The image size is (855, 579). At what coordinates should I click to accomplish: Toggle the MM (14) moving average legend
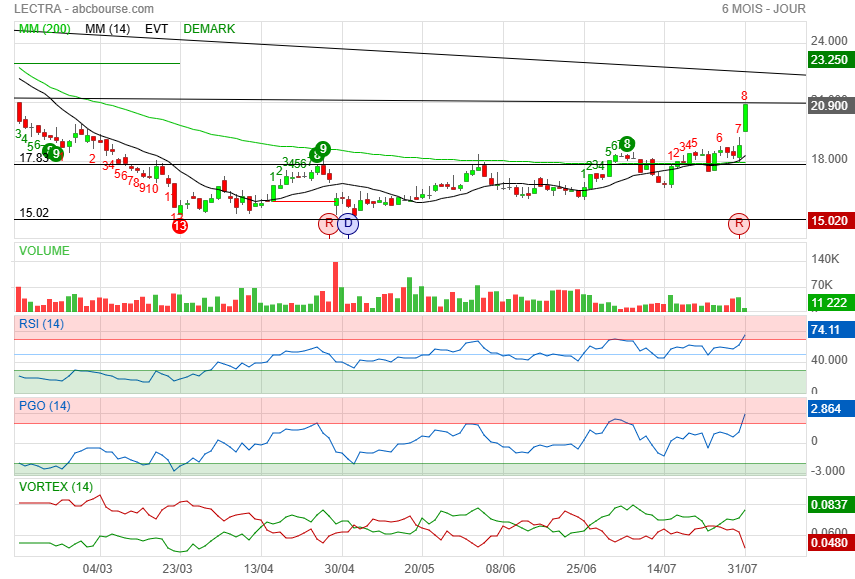[x=107, y=29]
